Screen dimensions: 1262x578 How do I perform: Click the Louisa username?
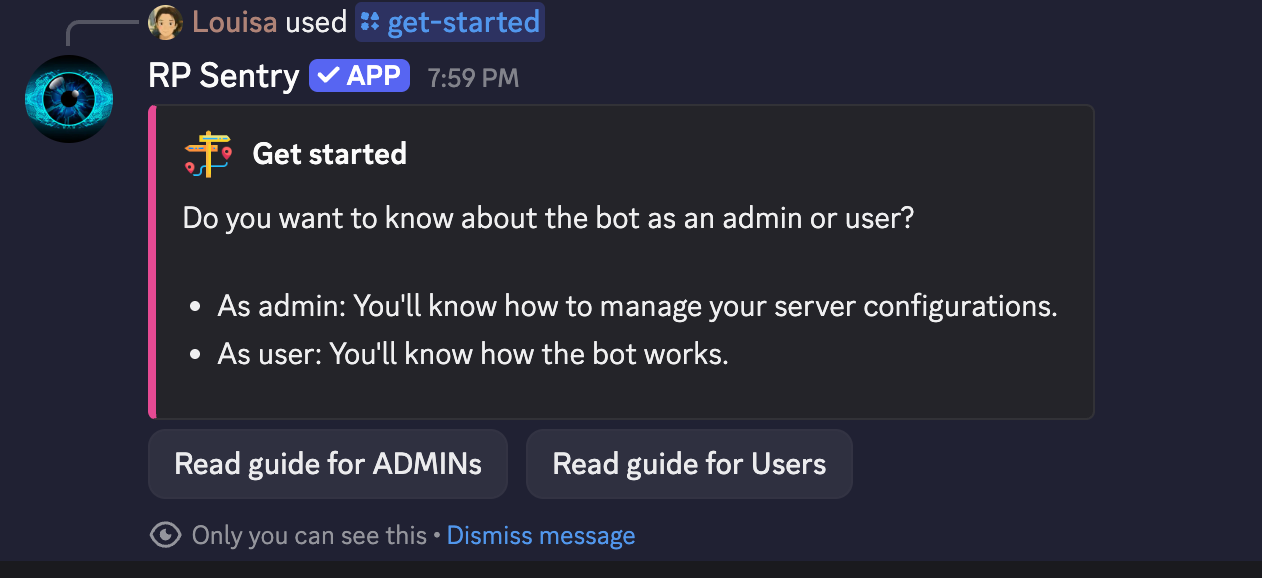click(234, 22)
